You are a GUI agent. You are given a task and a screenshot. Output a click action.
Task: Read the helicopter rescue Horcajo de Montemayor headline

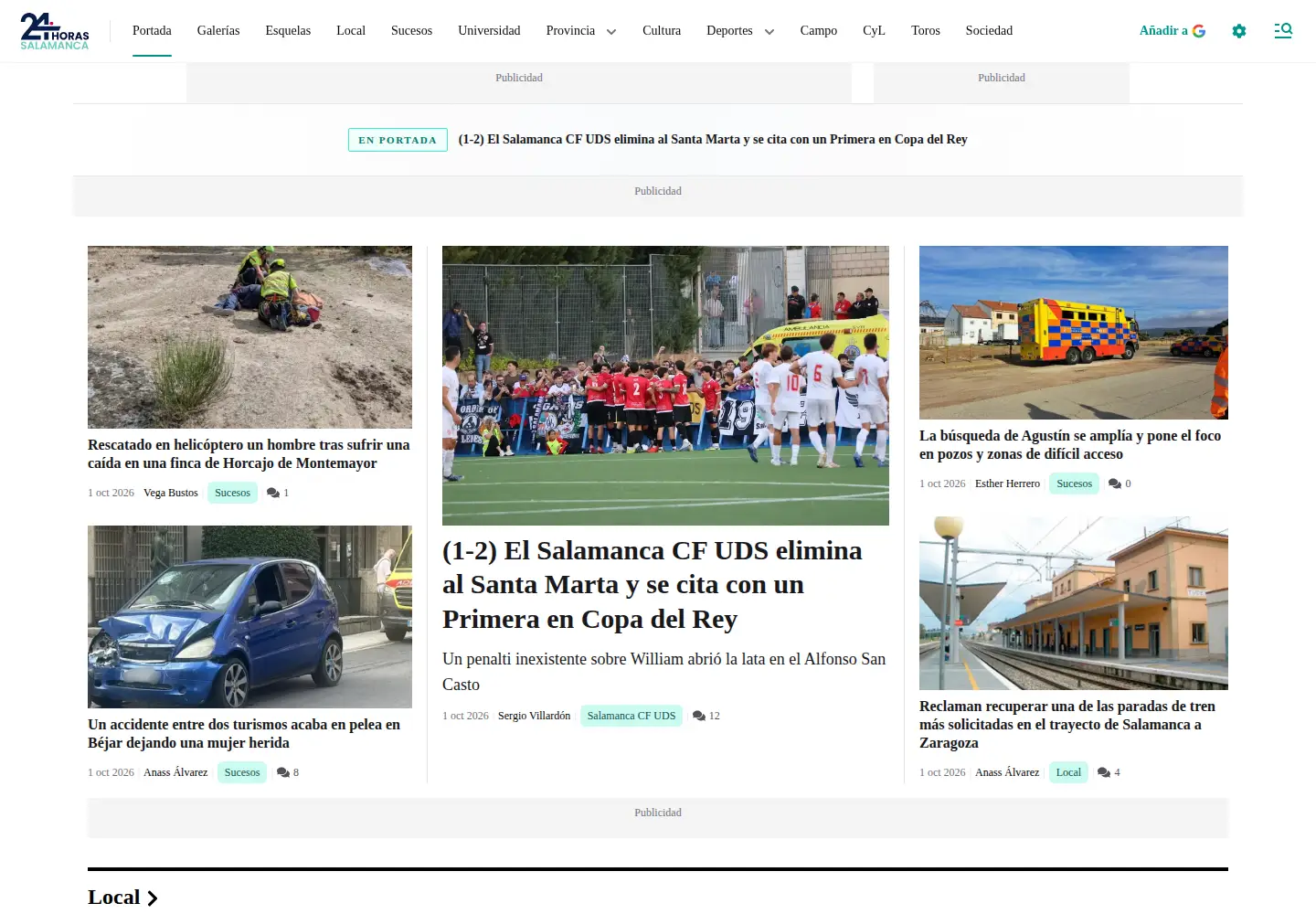pos(249,454)
